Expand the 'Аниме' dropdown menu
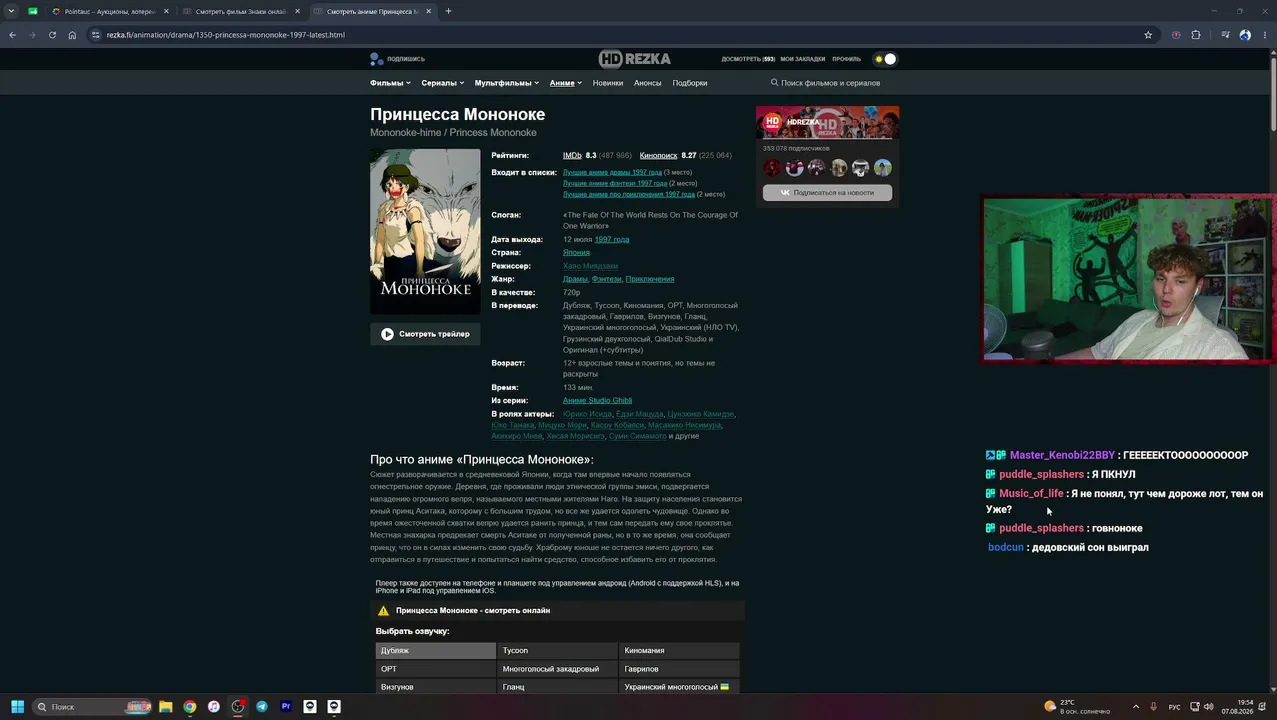Screen dimensions: 1277x720 566,83
